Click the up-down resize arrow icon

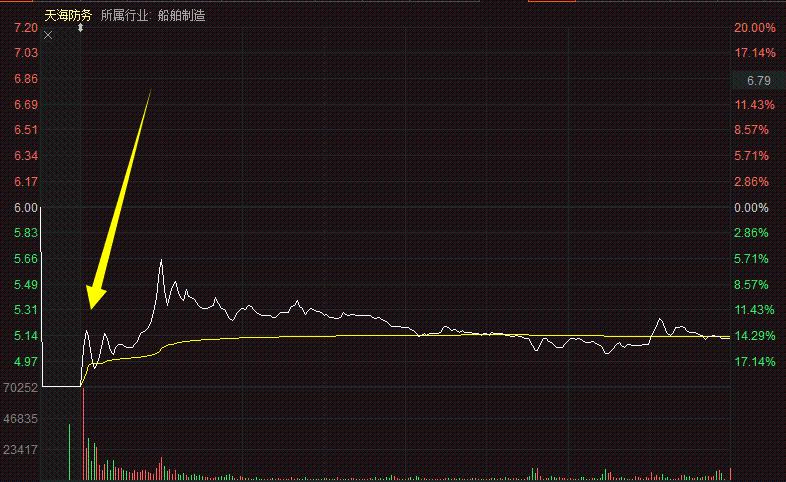click(x=80, y=28)
